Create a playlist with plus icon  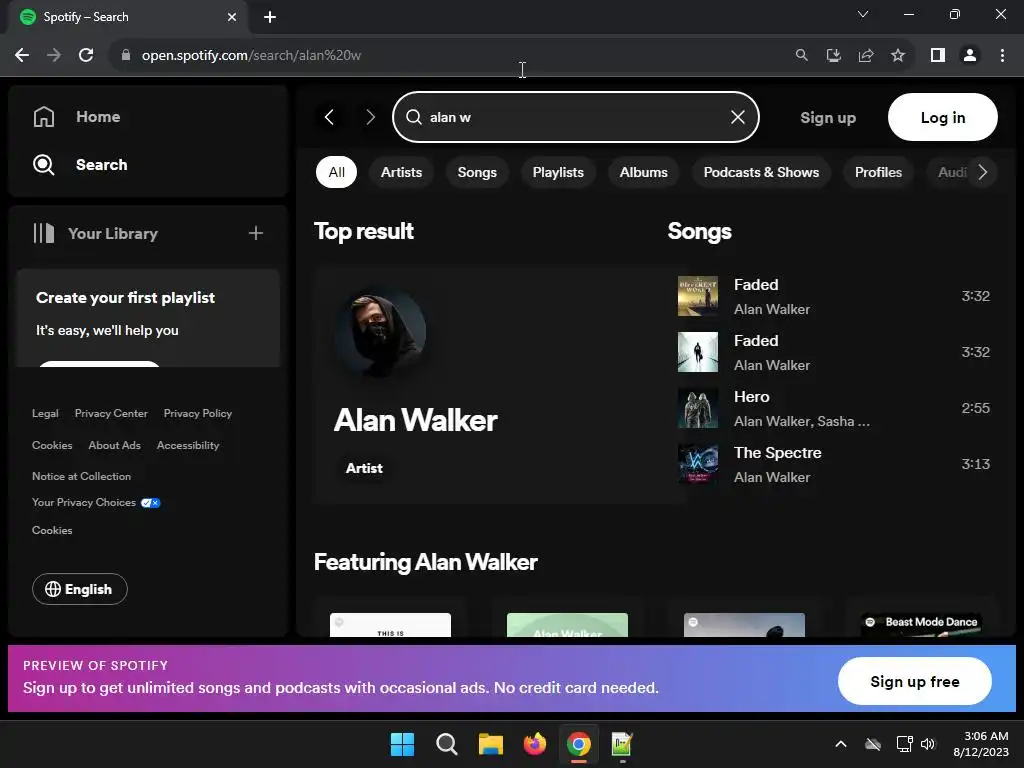click(x=256, y=233)
